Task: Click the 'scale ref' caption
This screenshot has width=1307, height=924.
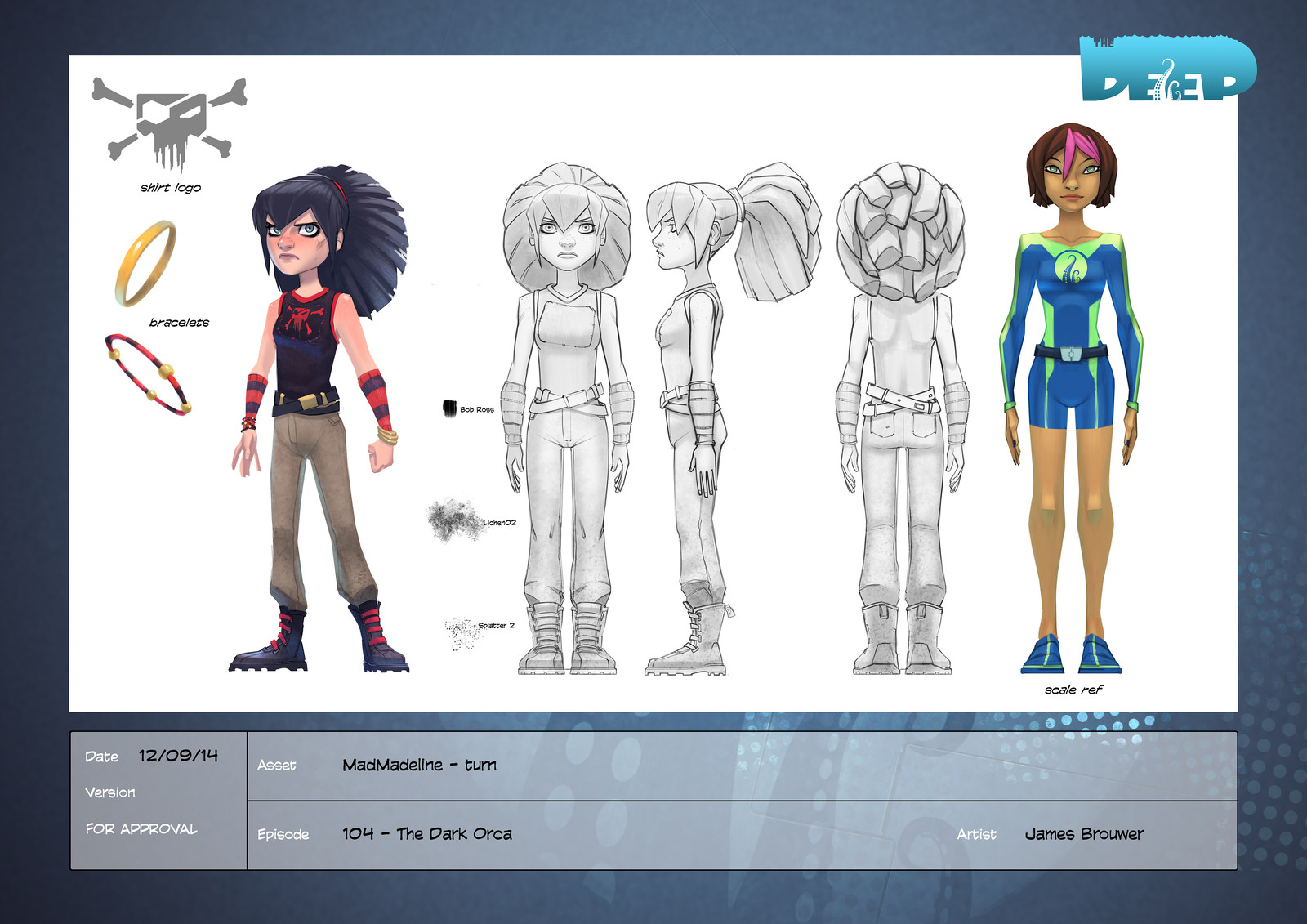Action: tap(1073, 690)
